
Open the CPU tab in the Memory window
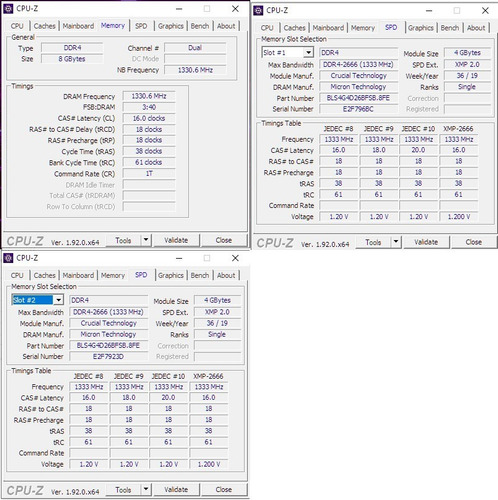click(x=17, y=26)
